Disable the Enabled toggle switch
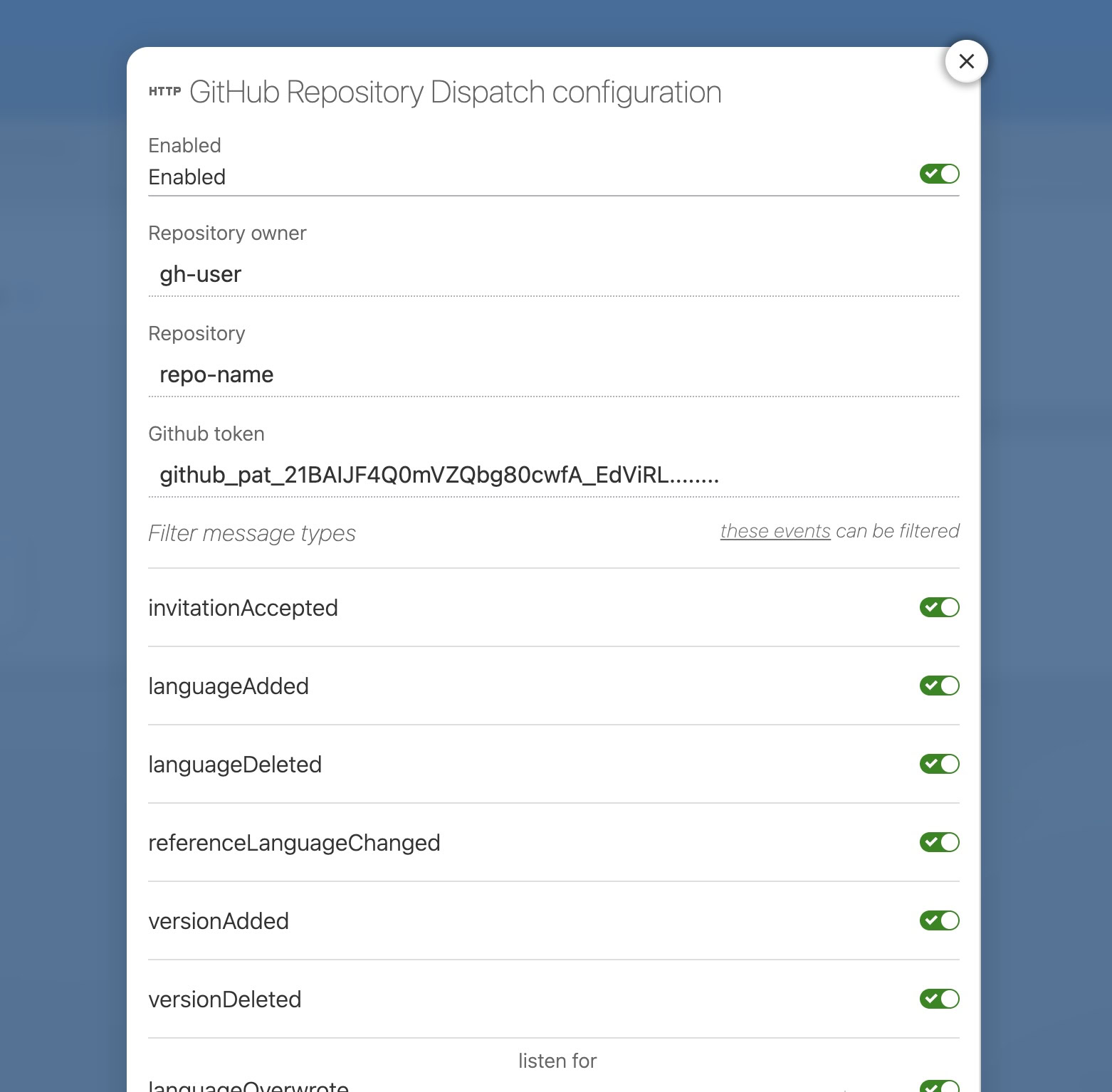Image resolution: width=1112 pixels, height=1092 pixels. [x=939, y=174]
